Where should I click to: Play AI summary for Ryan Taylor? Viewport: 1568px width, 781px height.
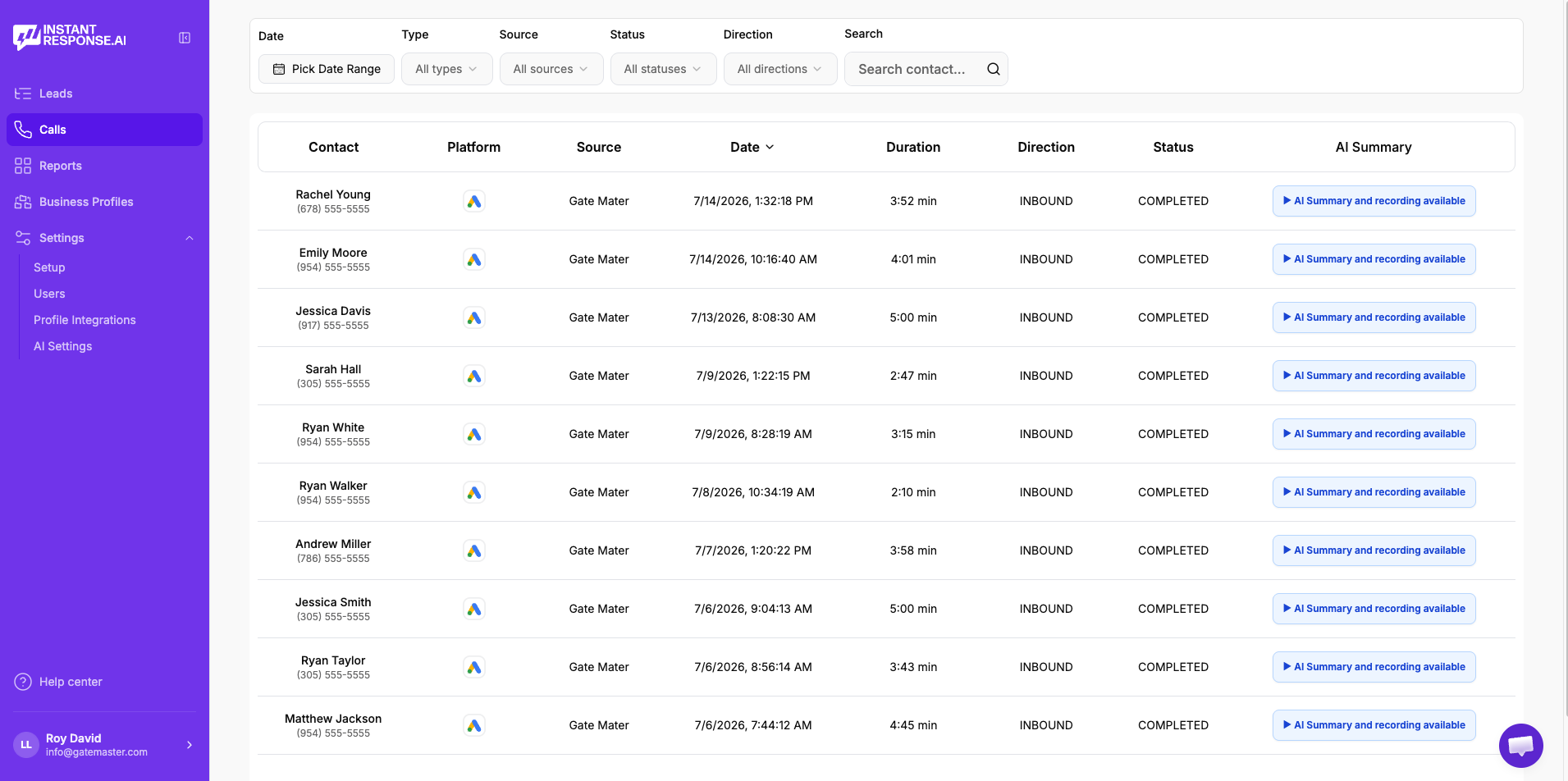[1374, 667]
